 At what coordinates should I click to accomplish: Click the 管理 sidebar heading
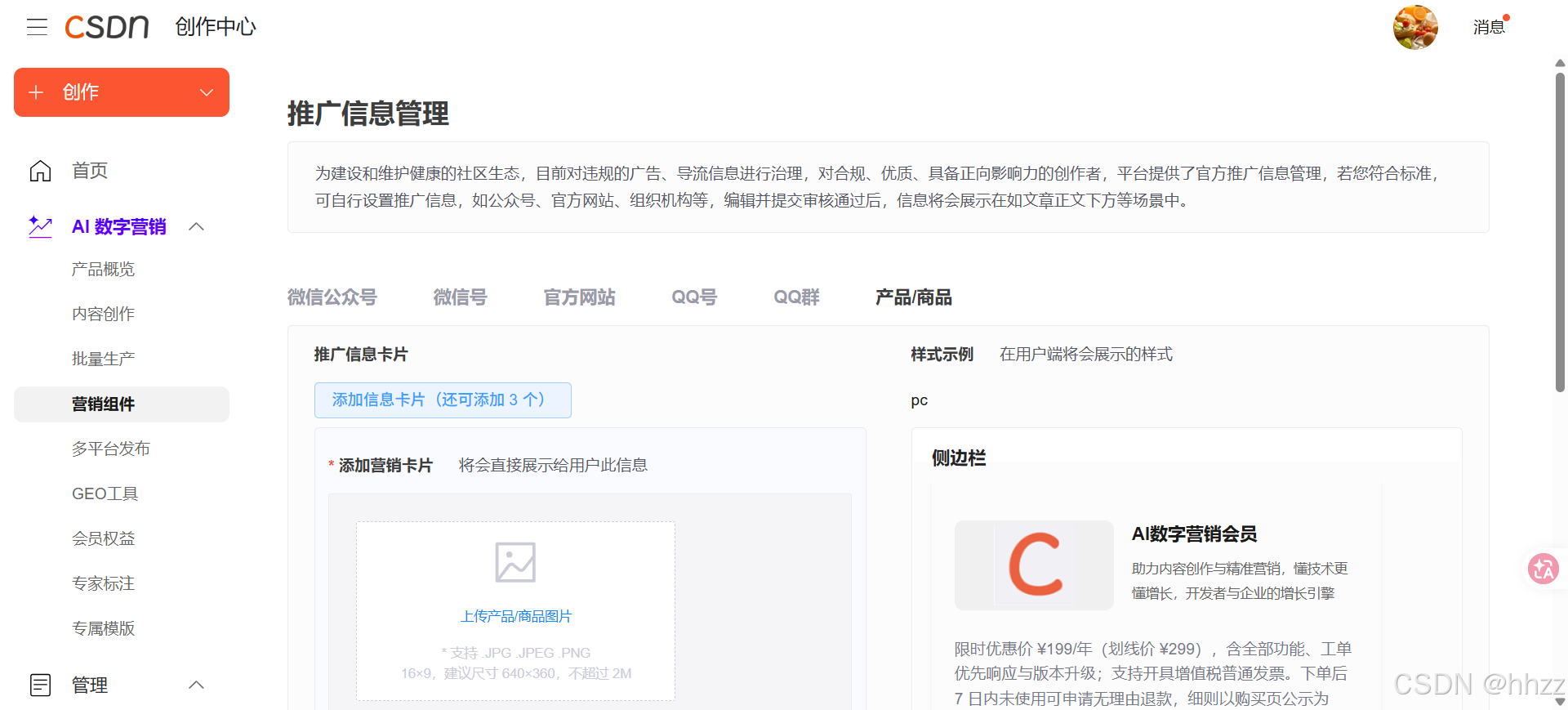coord(90,685)
